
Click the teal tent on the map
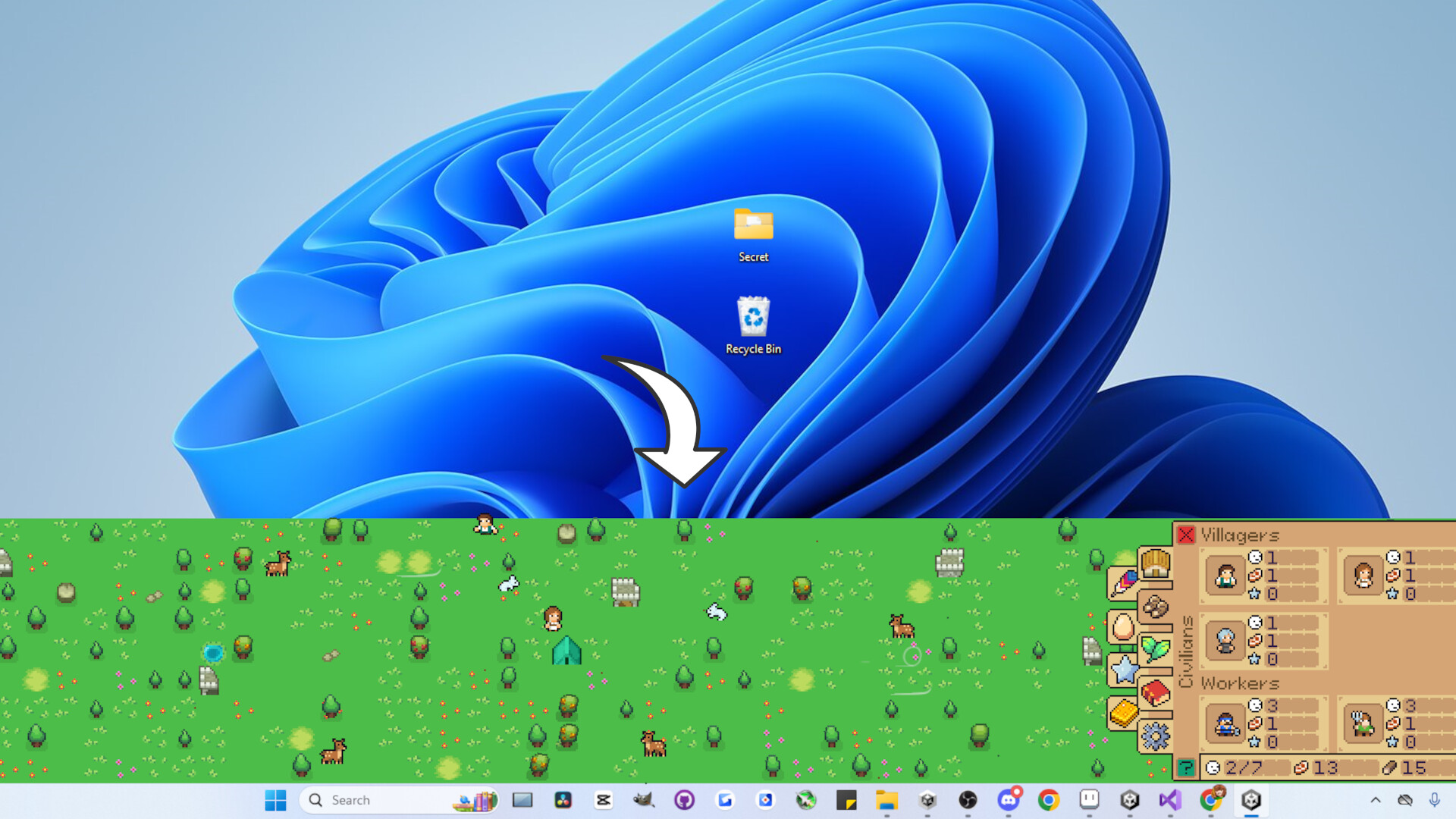[x=566, y=651]
